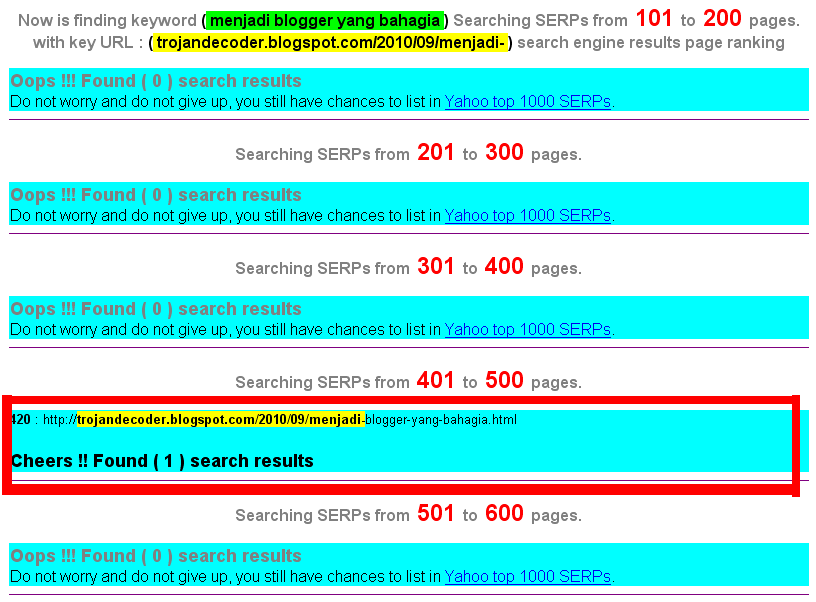The height and width of the screenshot is (602, 816).
Task: Click the yellow key URL in the header
Action: click(330, 43)
